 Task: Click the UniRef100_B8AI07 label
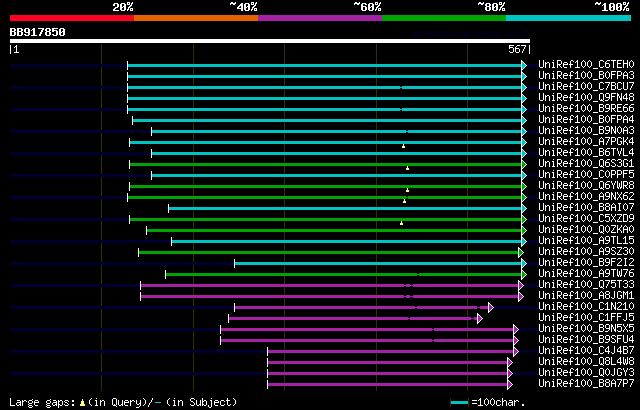[586, 208]
